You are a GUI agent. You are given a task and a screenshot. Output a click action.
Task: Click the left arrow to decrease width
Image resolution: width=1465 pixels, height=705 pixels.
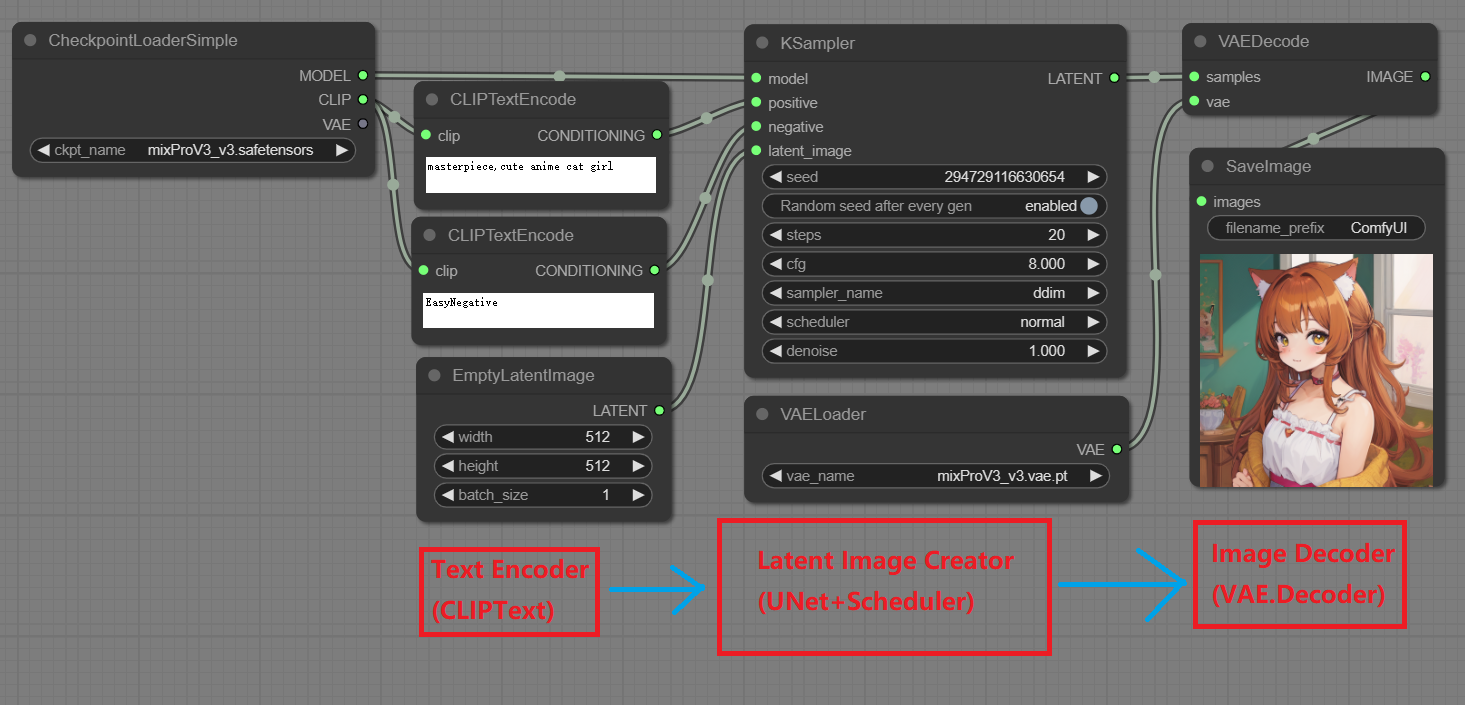(x=447, y=437)
